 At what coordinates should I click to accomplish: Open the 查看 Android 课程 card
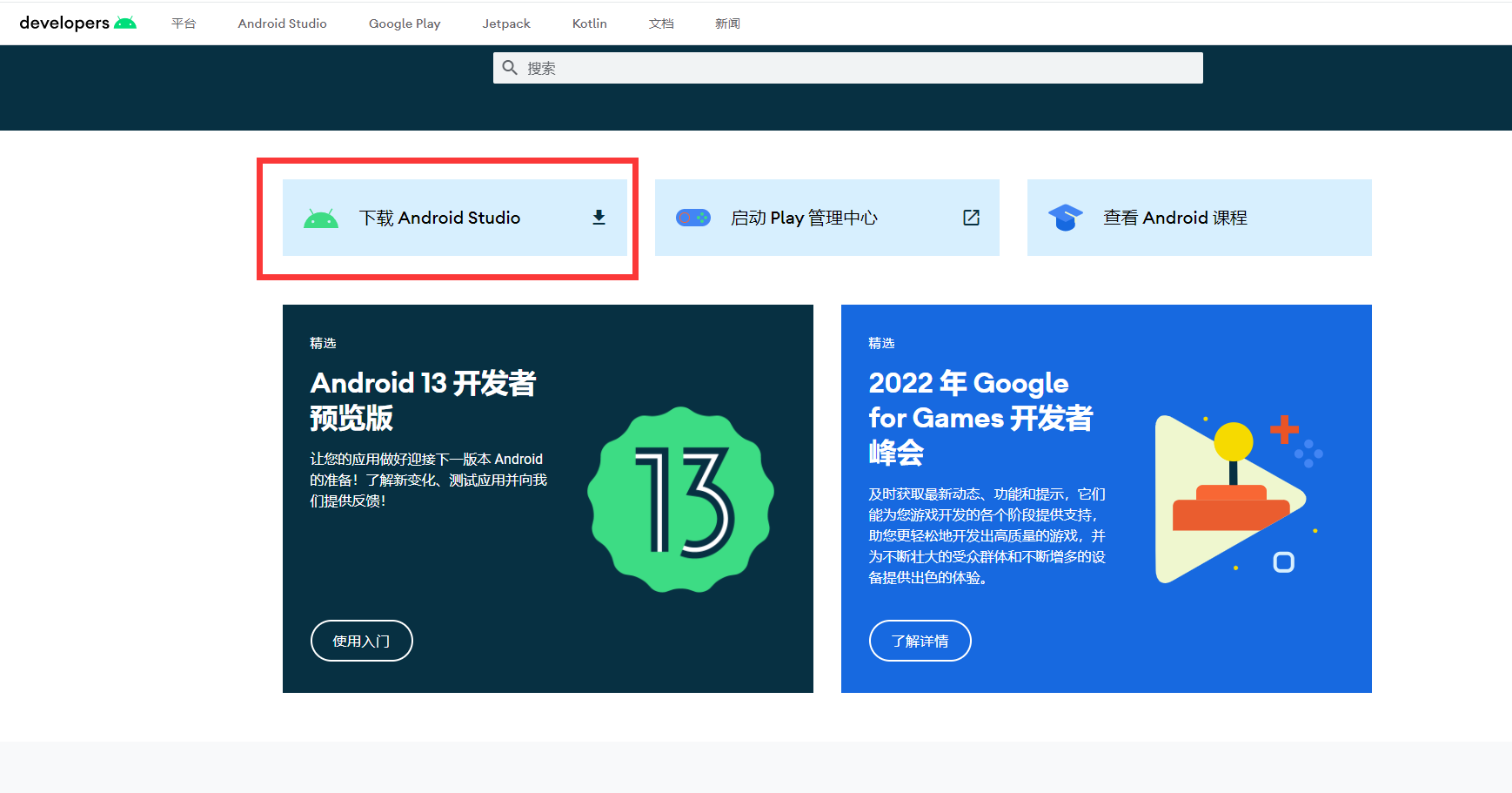click(x=1200, y=218)
